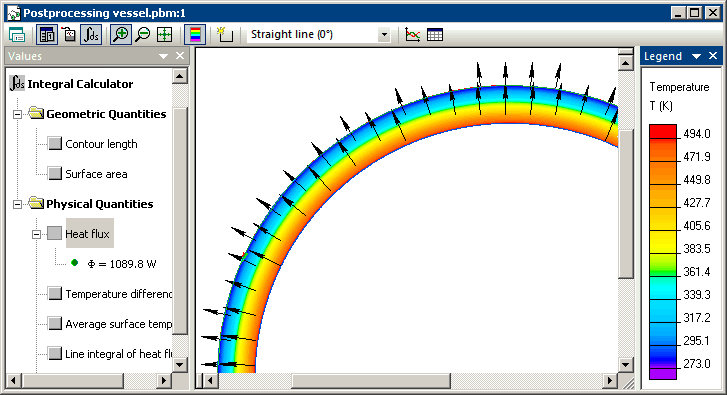Collapse the Heat flux result node
The width and height of the screenshot is (727, 395).
[x=36, y=234]
